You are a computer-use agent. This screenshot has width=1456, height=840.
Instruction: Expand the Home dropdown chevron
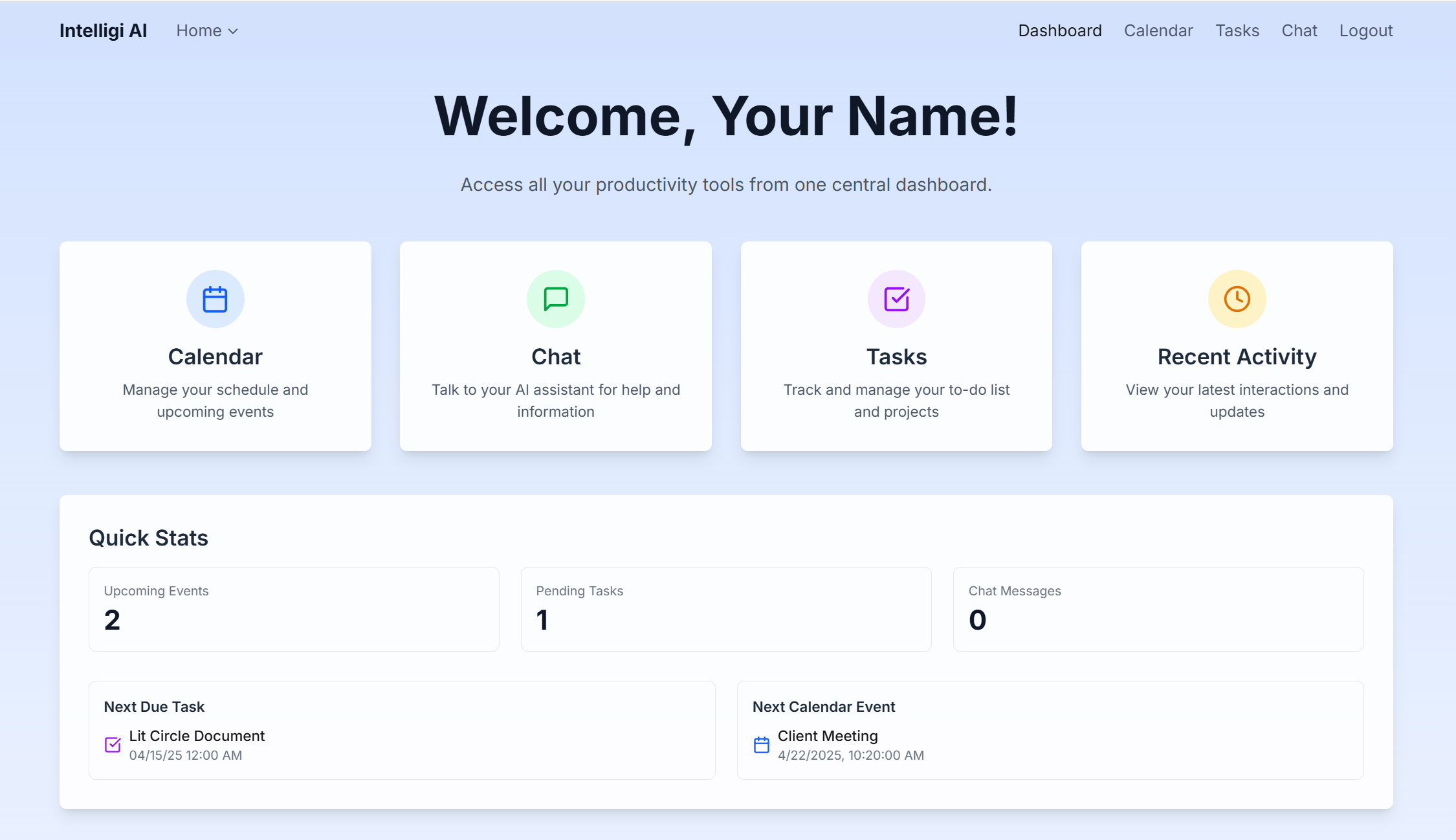(234, 31)
